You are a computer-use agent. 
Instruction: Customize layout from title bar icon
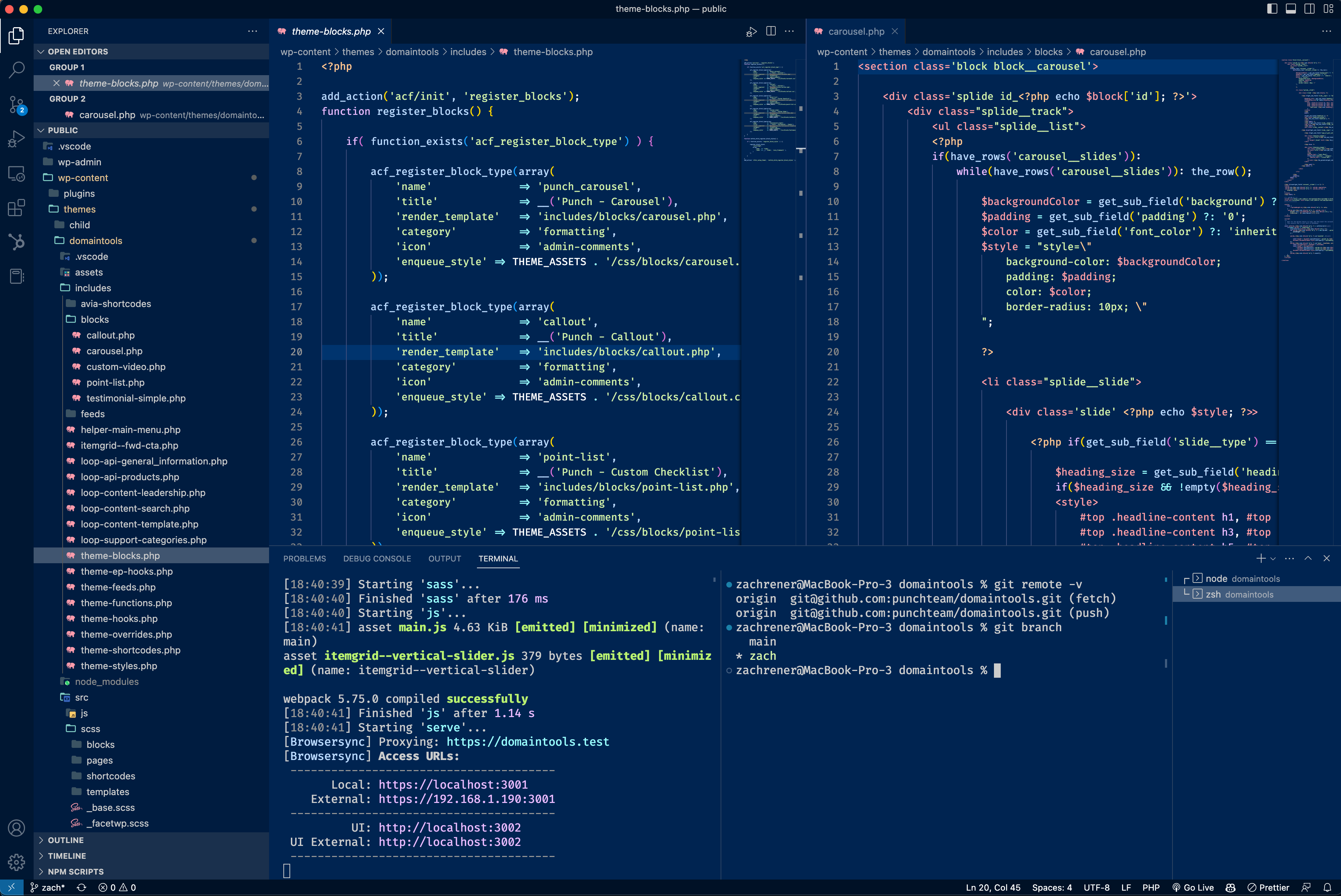point(1328,9)
